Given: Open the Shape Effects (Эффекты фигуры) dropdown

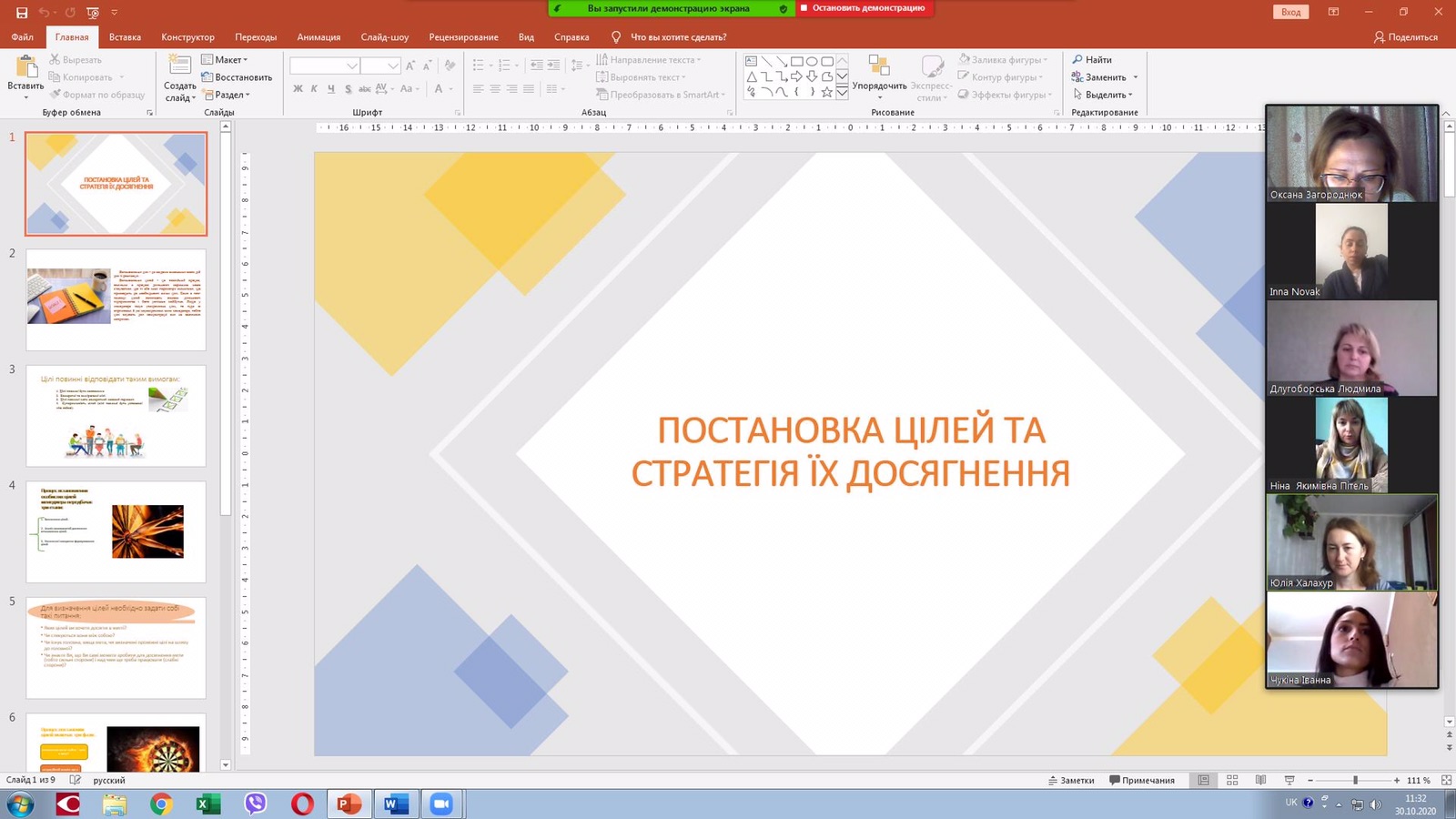Looking at the screenshot, I should (x=1005, y=95).
